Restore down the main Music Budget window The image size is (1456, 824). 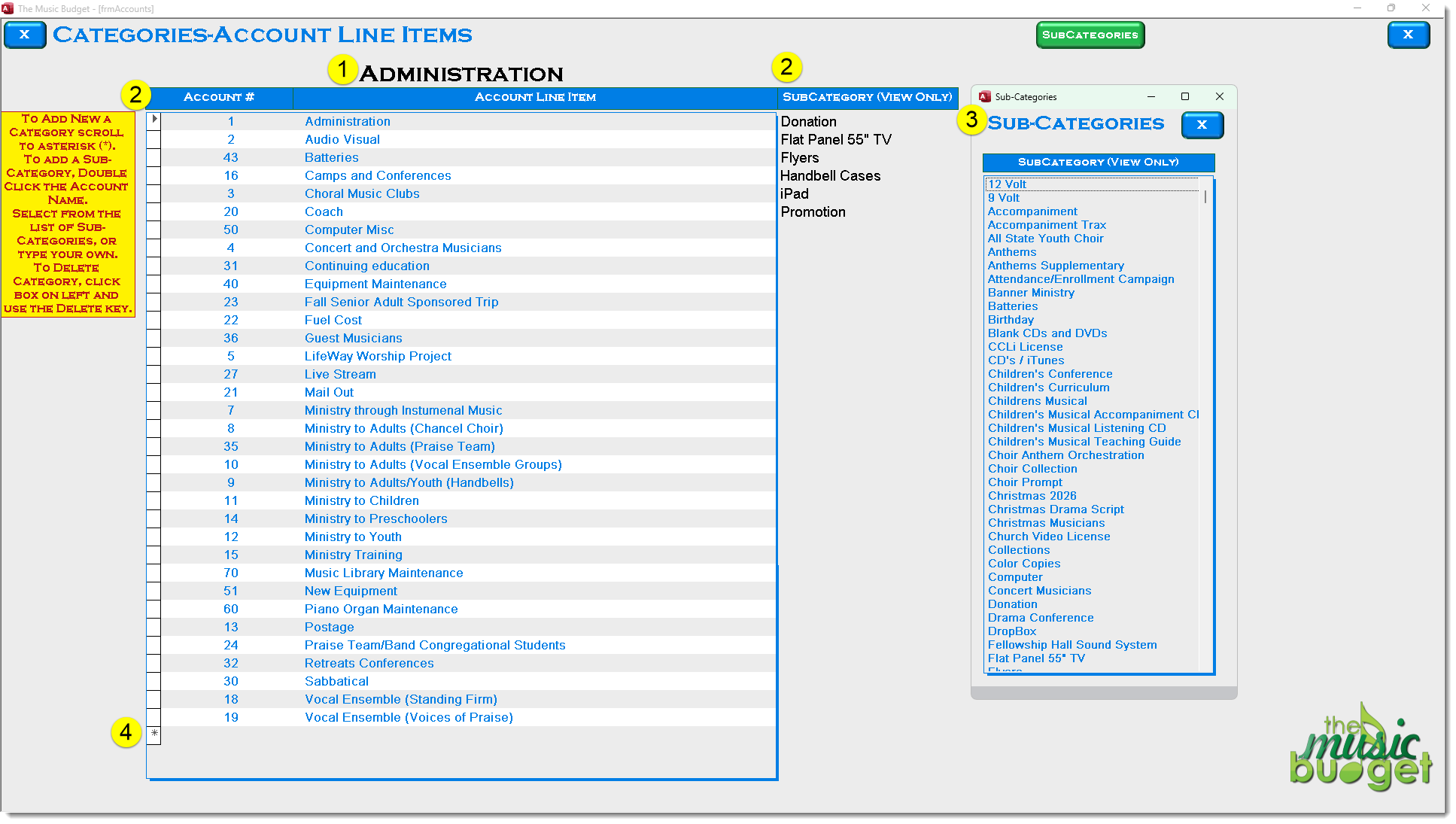[x=1391, y=8]
